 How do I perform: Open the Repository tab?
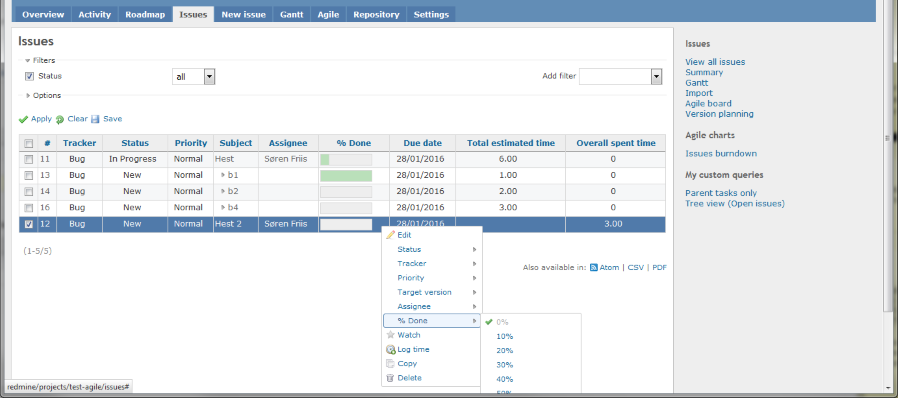pyautogui.click(x=376, y=15)
